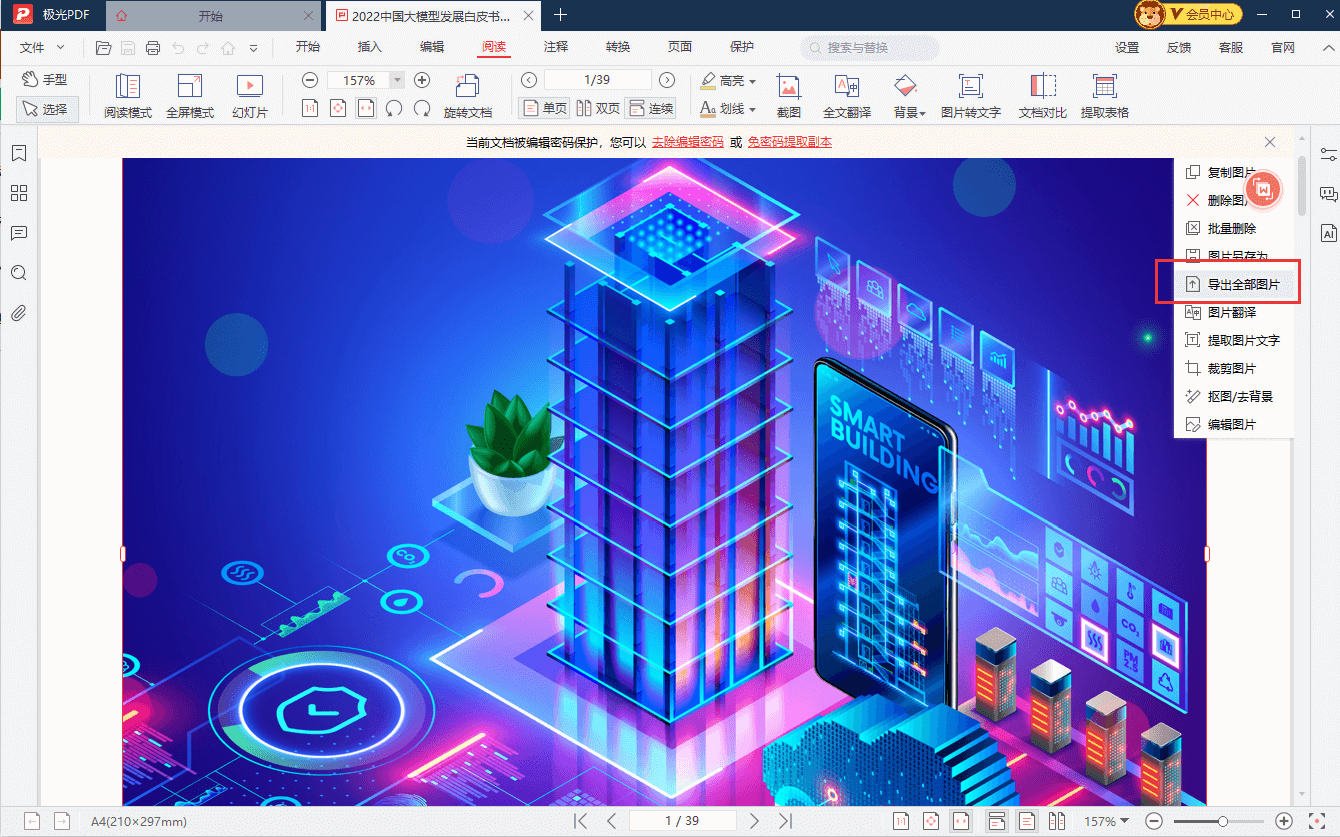The height and width of the screenshot is (837, 1340).
Task: Switch to 单页 single page view
Action: click(x=544, y=108)
